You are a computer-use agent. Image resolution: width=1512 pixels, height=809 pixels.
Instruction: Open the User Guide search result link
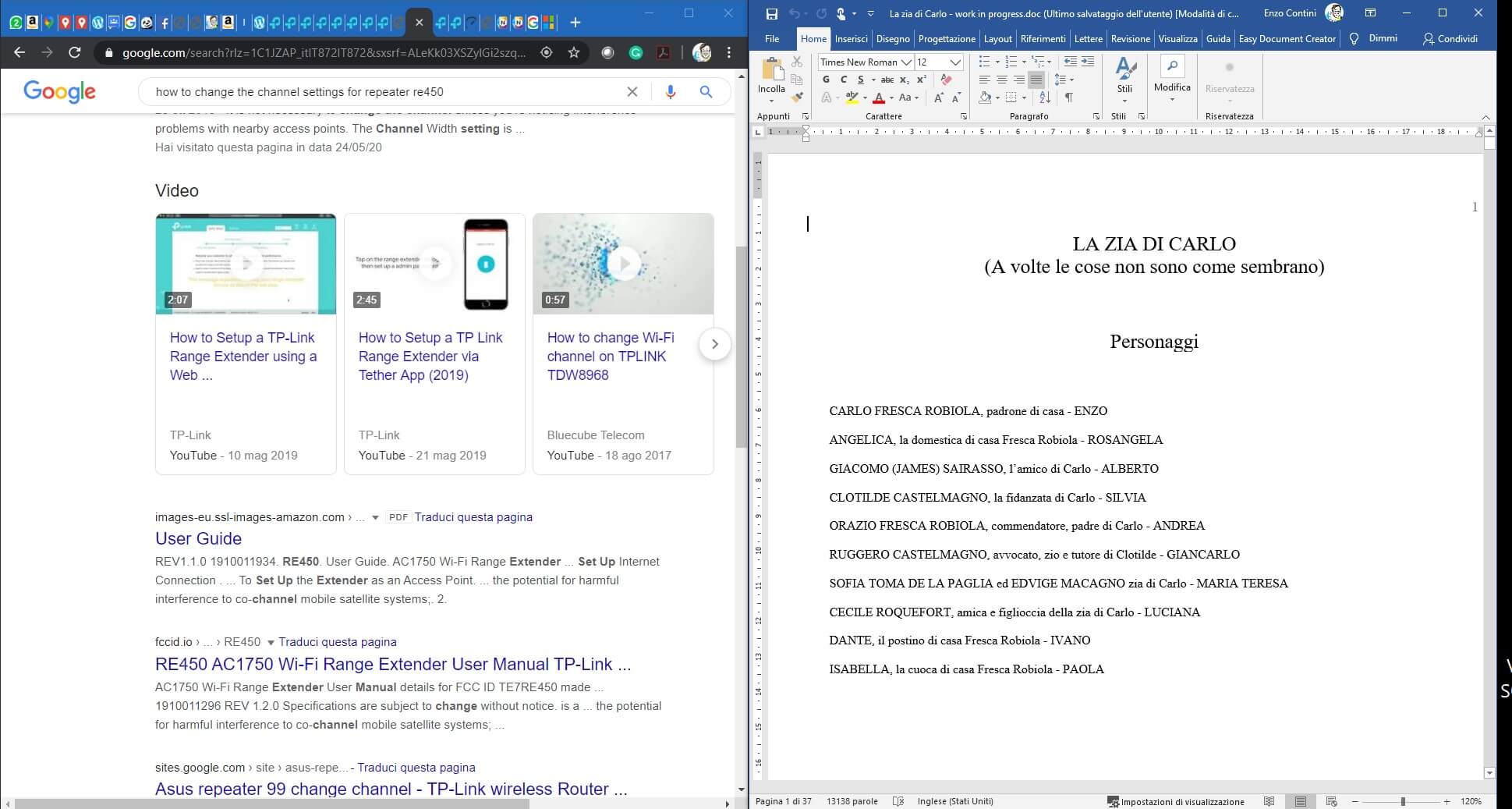coord(198,538)
